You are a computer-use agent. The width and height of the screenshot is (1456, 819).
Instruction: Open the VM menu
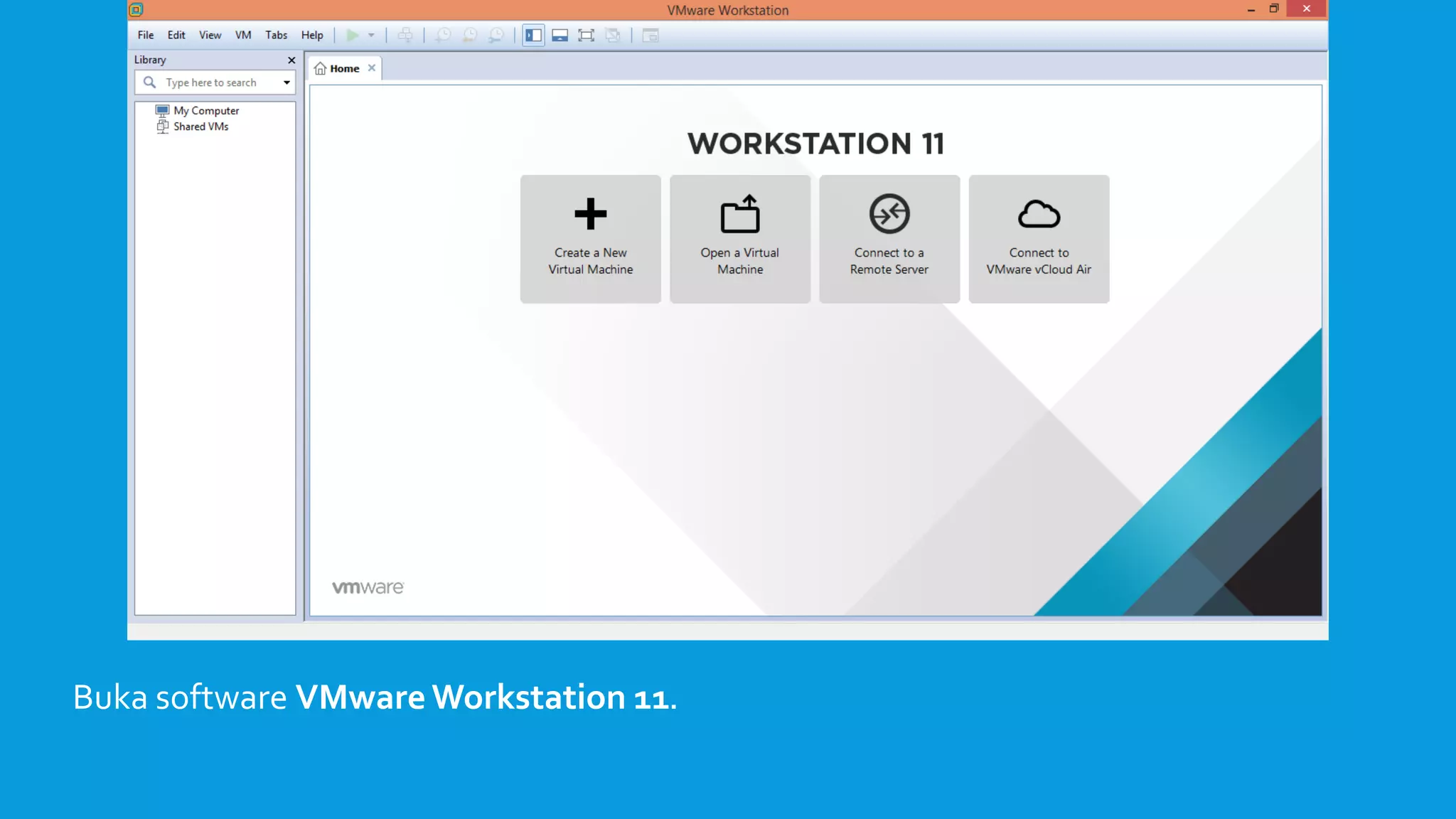pyautogui.click(x=243, y=36)
